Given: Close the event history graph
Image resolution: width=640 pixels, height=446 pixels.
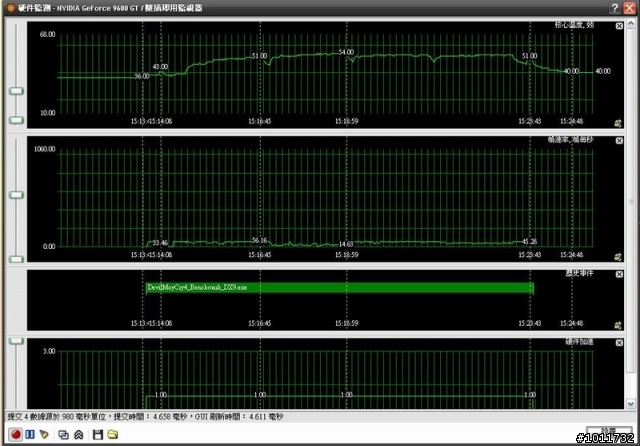Looking at the screenshot, I should pyautogui.click(x=619, y=274).
